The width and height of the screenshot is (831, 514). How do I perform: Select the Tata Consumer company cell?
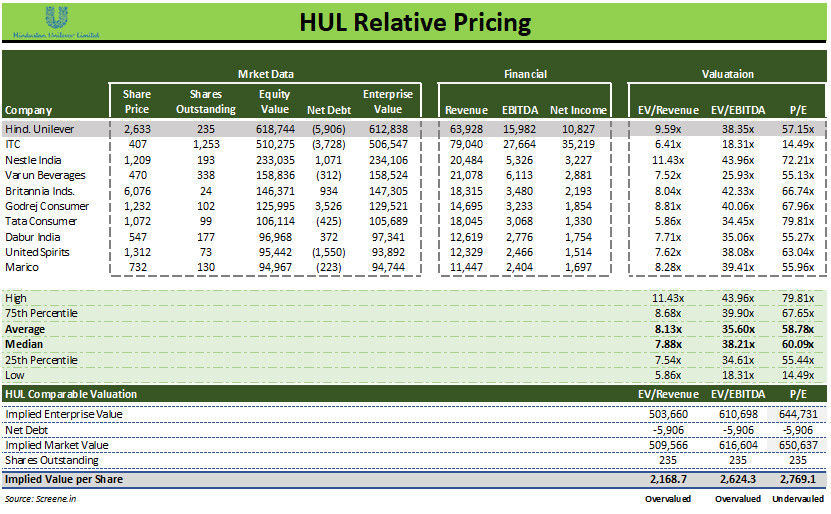[x=41, y=221]
